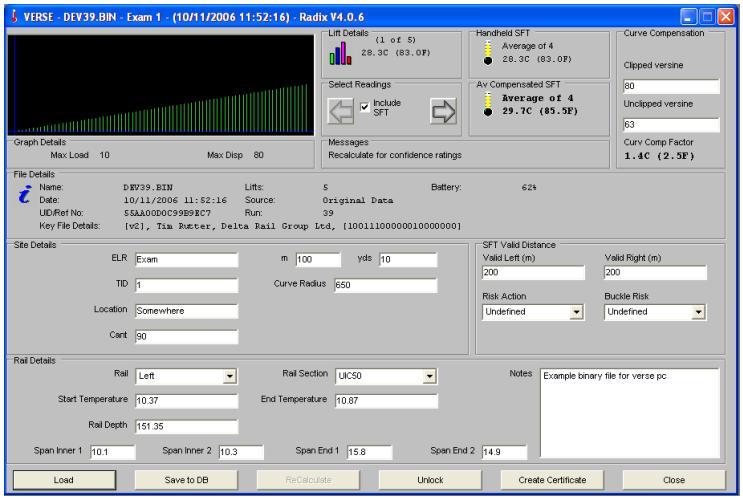Minimize the VERSE window

coord(688,17)
